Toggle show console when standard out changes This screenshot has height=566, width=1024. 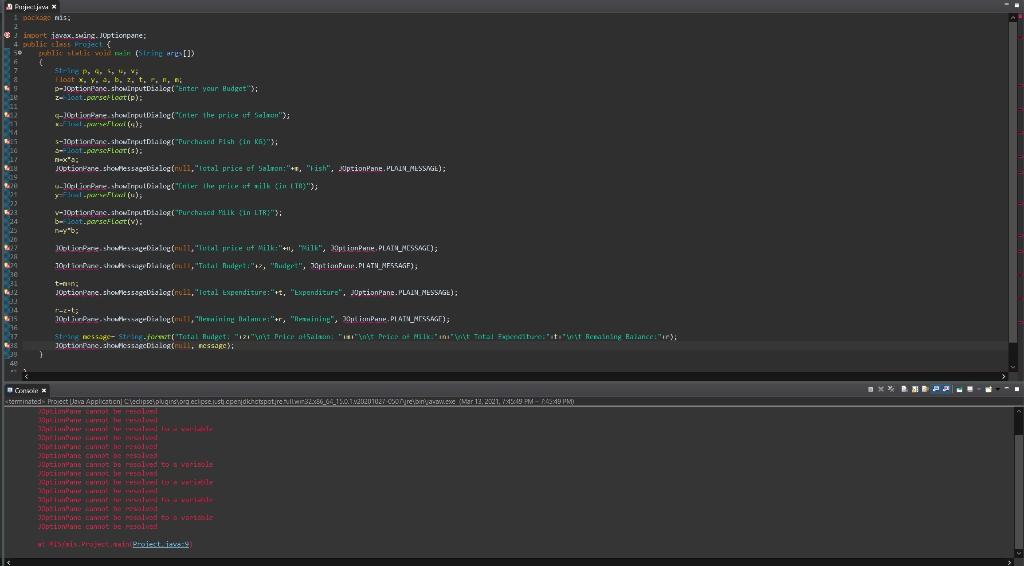(935, 390)
